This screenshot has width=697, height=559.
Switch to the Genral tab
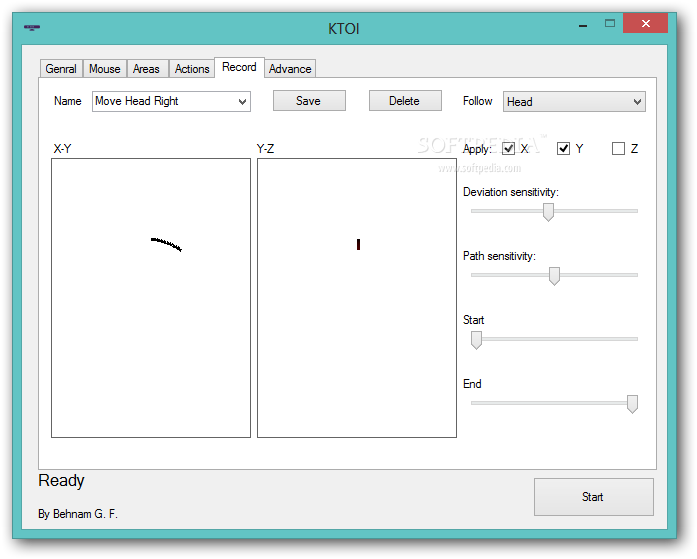coord(61,69)
